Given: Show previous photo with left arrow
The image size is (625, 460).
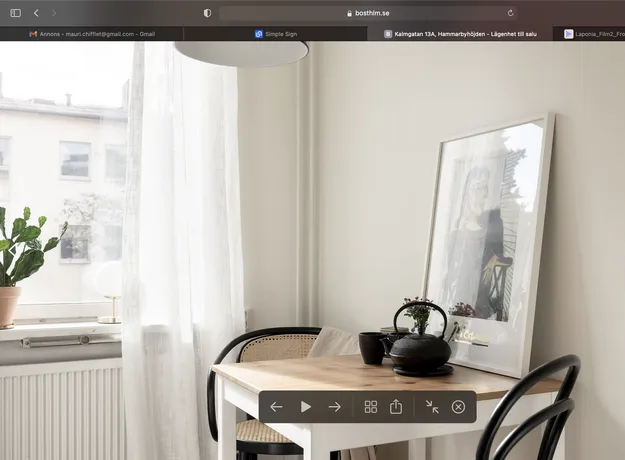Looking at the screenshot, I should click(x=276, y=407).
